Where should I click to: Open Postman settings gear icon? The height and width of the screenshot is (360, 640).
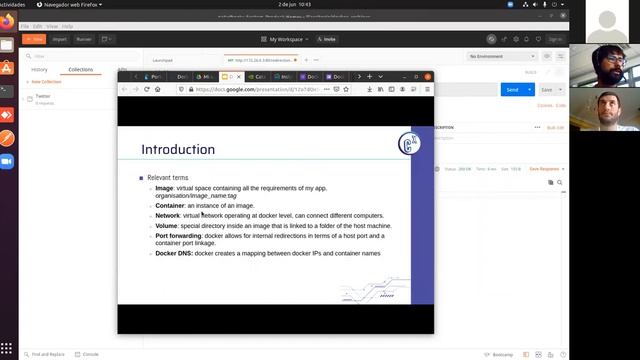click(516, 39)
